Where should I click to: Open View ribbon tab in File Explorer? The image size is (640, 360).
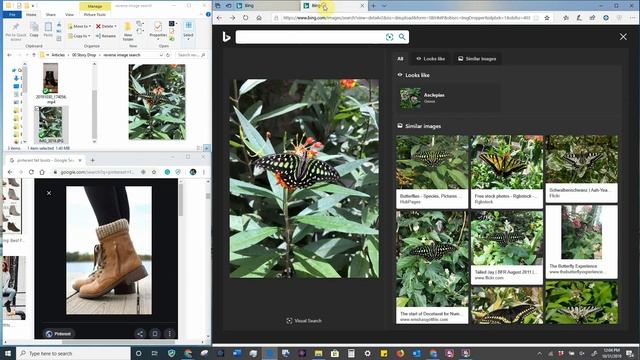pos(69,14)
